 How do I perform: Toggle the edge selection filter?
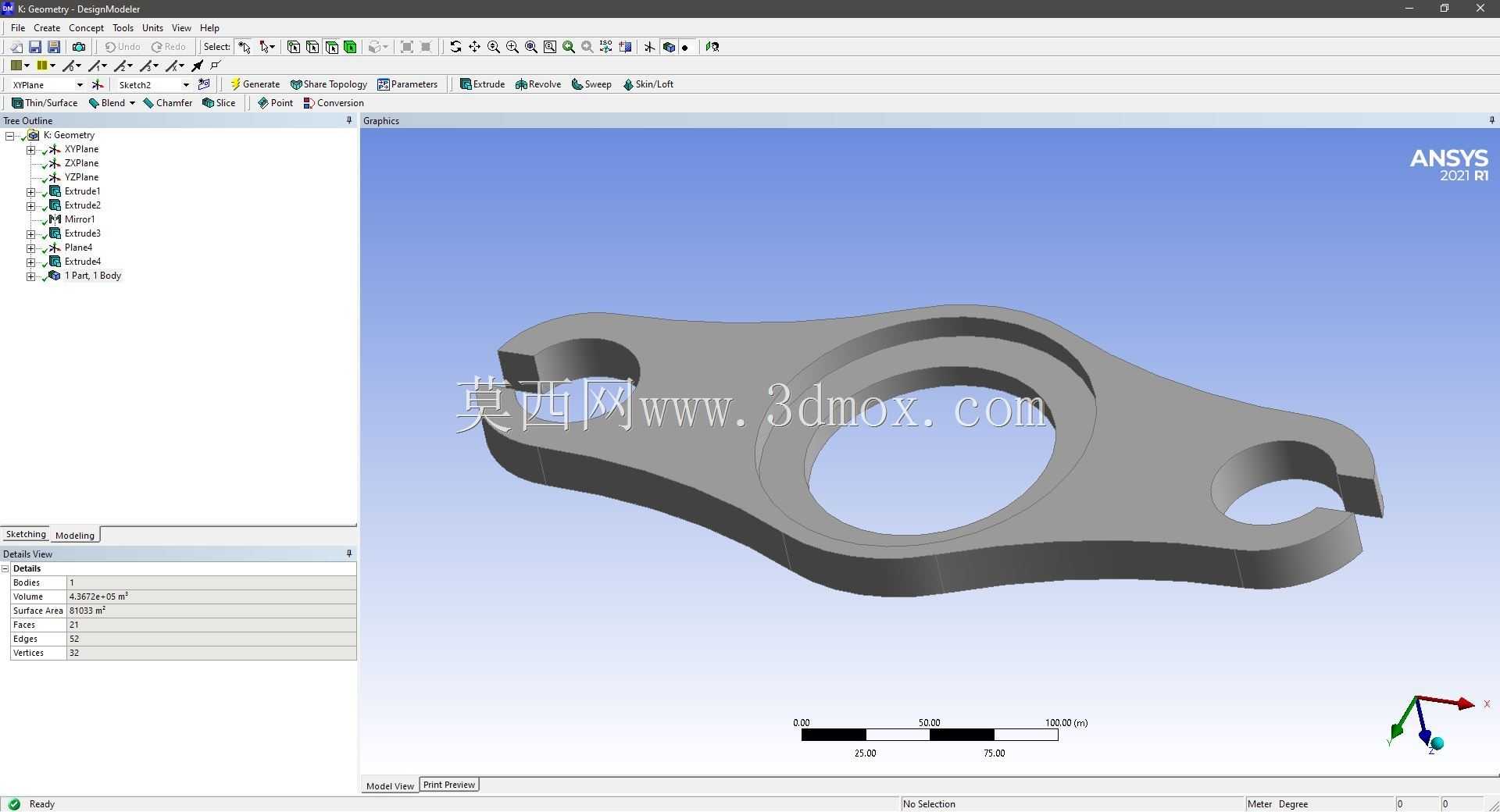click(312, 47)
